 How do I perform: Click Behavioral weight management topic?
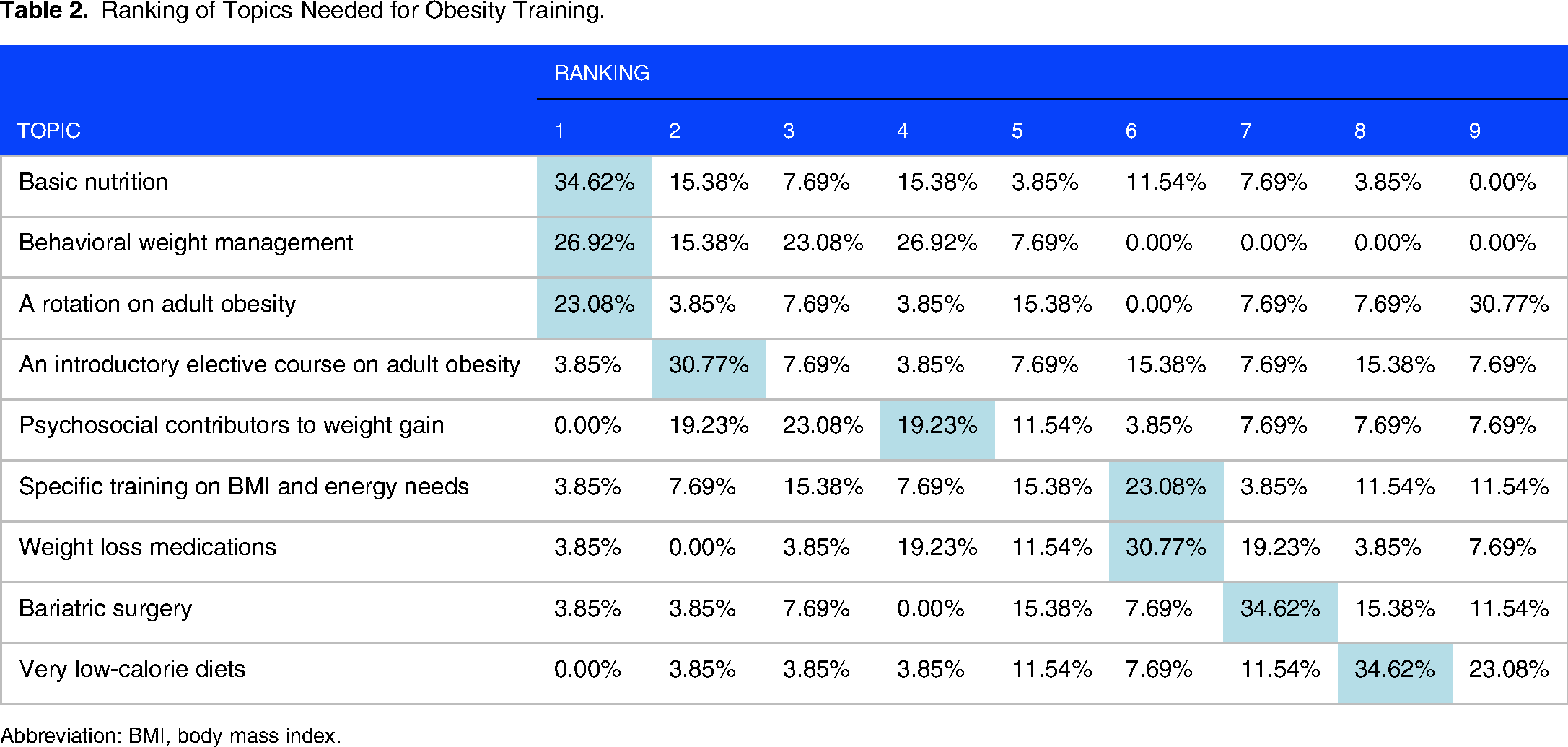185,243
